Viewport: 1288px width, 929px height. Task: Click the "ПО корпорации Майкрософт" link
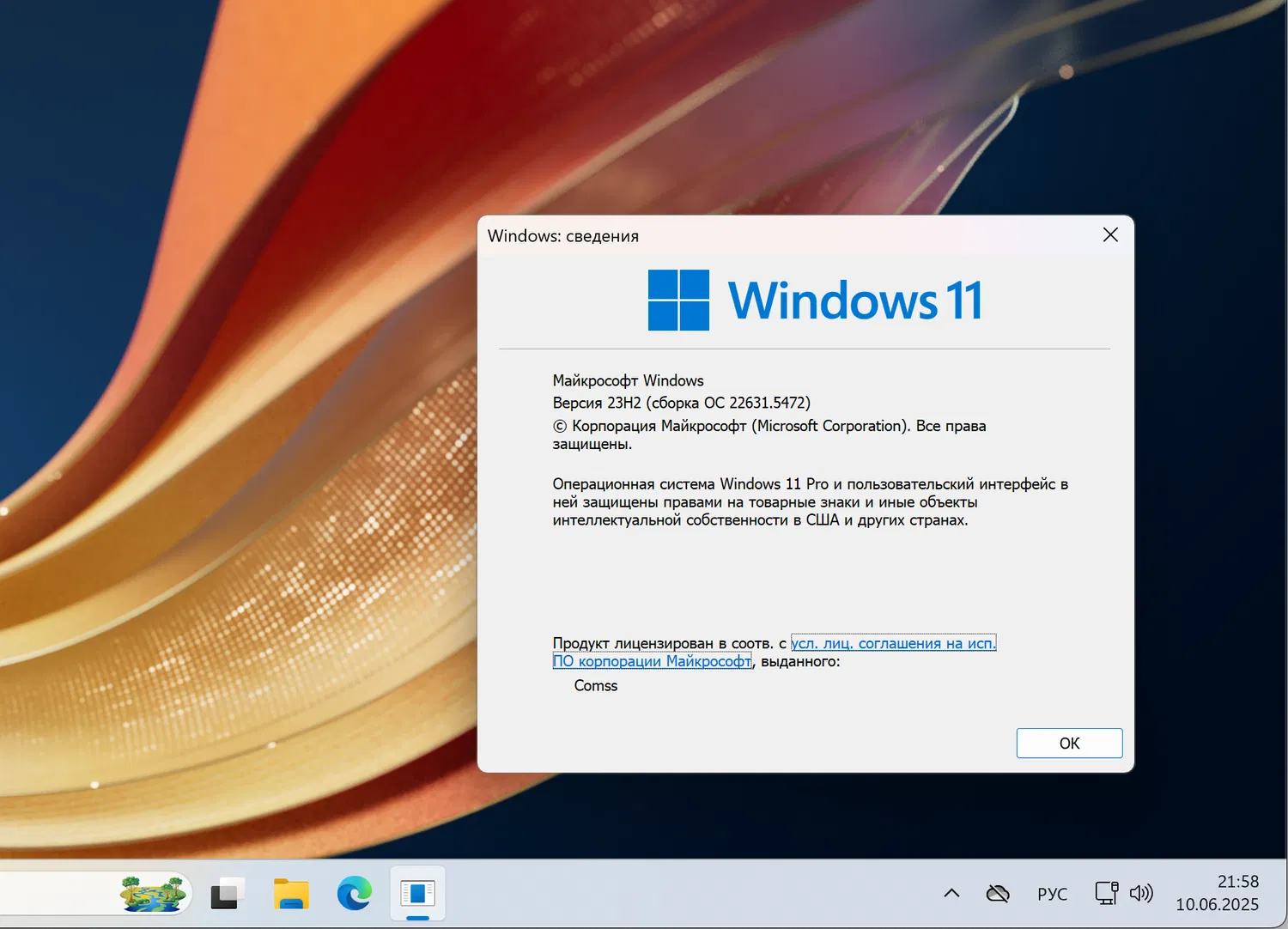click(652, 661)
